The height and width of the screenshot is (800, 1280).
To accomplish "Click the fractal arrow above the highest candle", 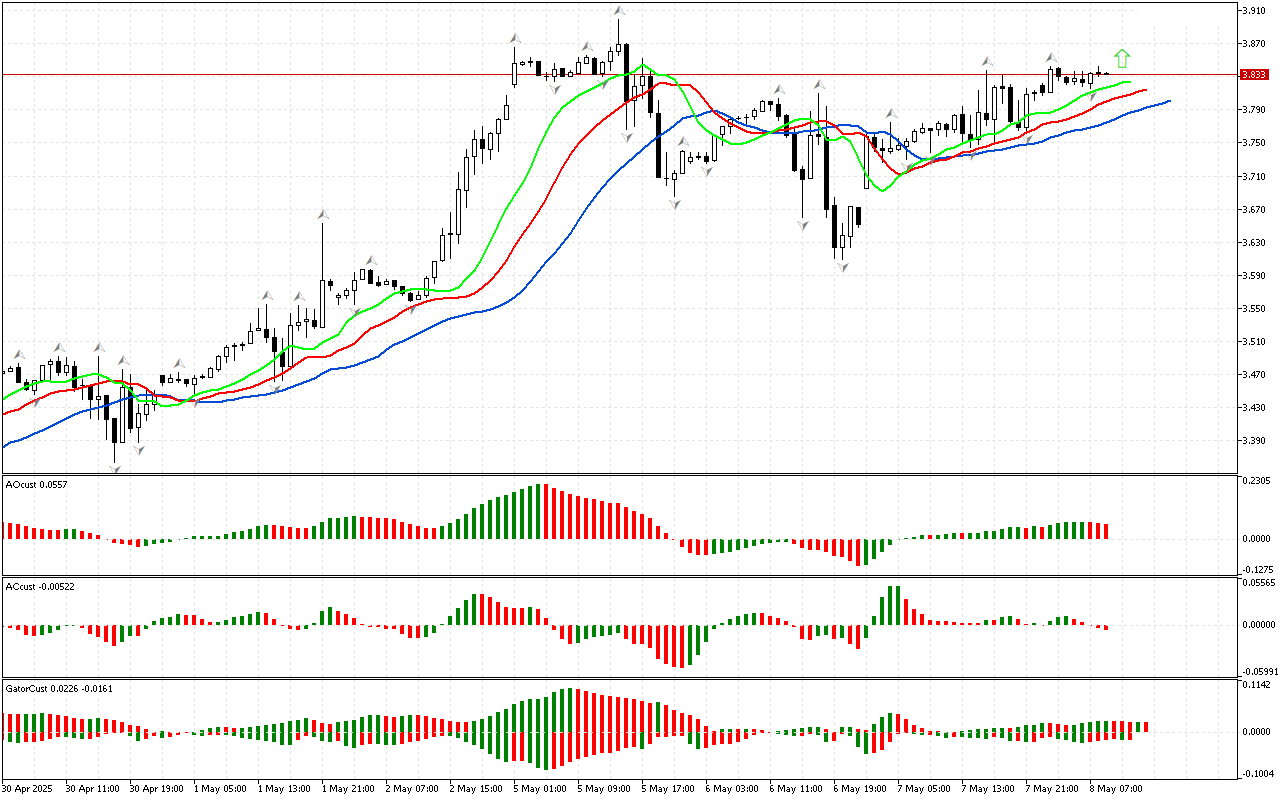I will [619, 11].
